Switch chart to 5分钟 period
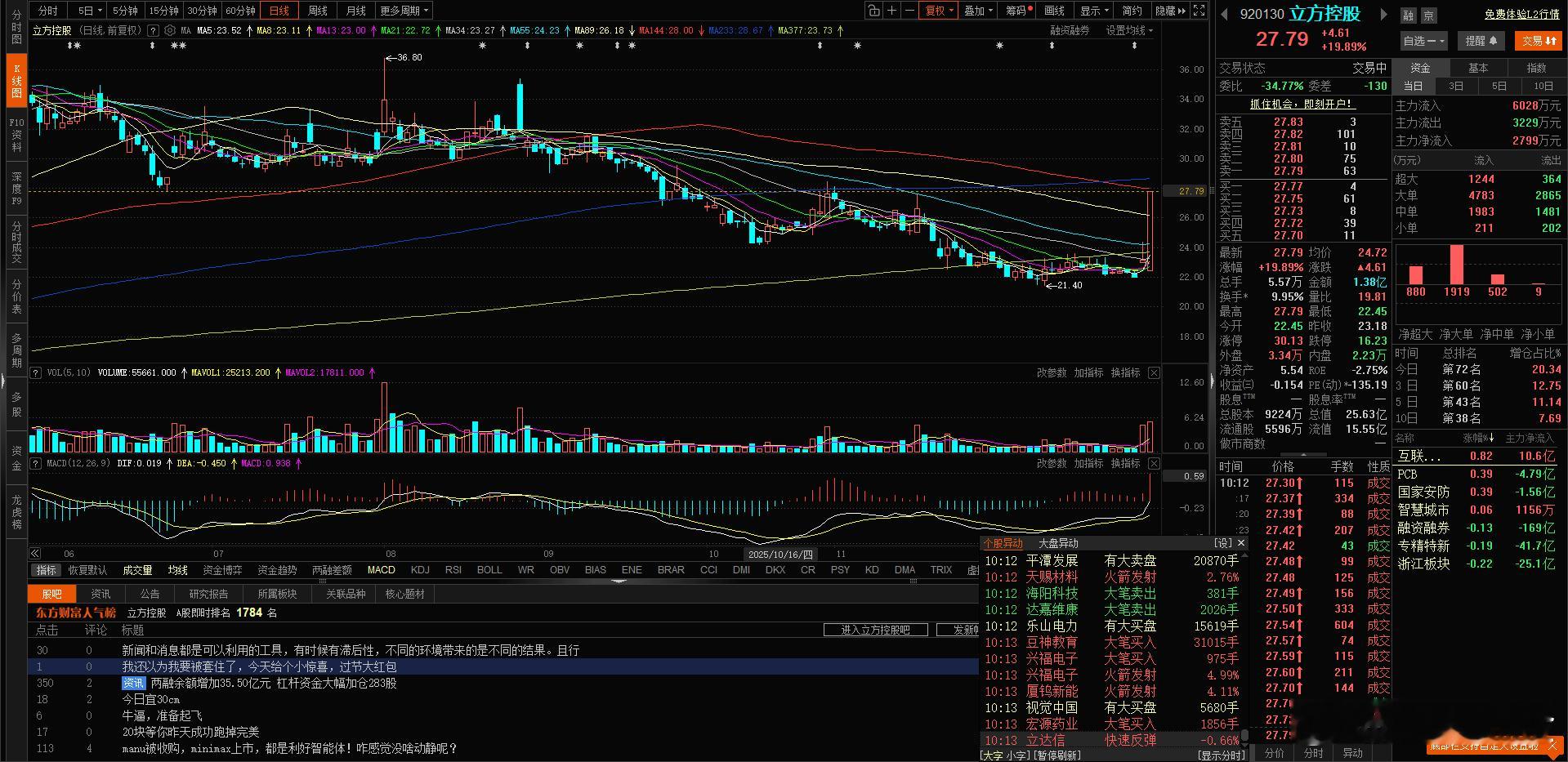 [125, 11]
